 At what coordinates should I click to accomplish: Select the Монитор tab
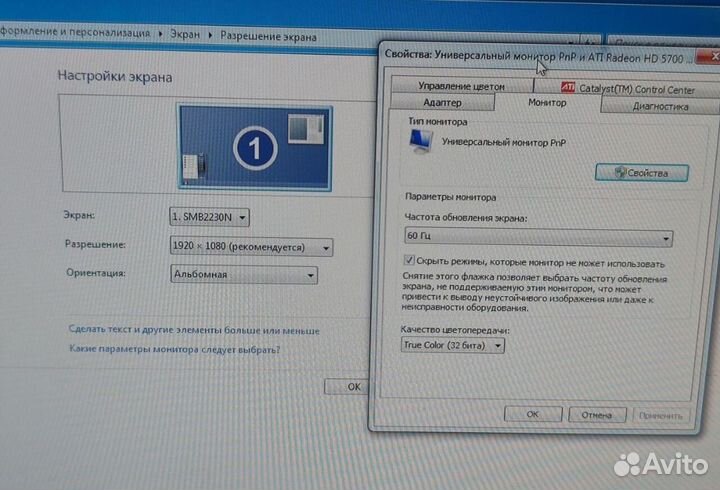[547, 104]
